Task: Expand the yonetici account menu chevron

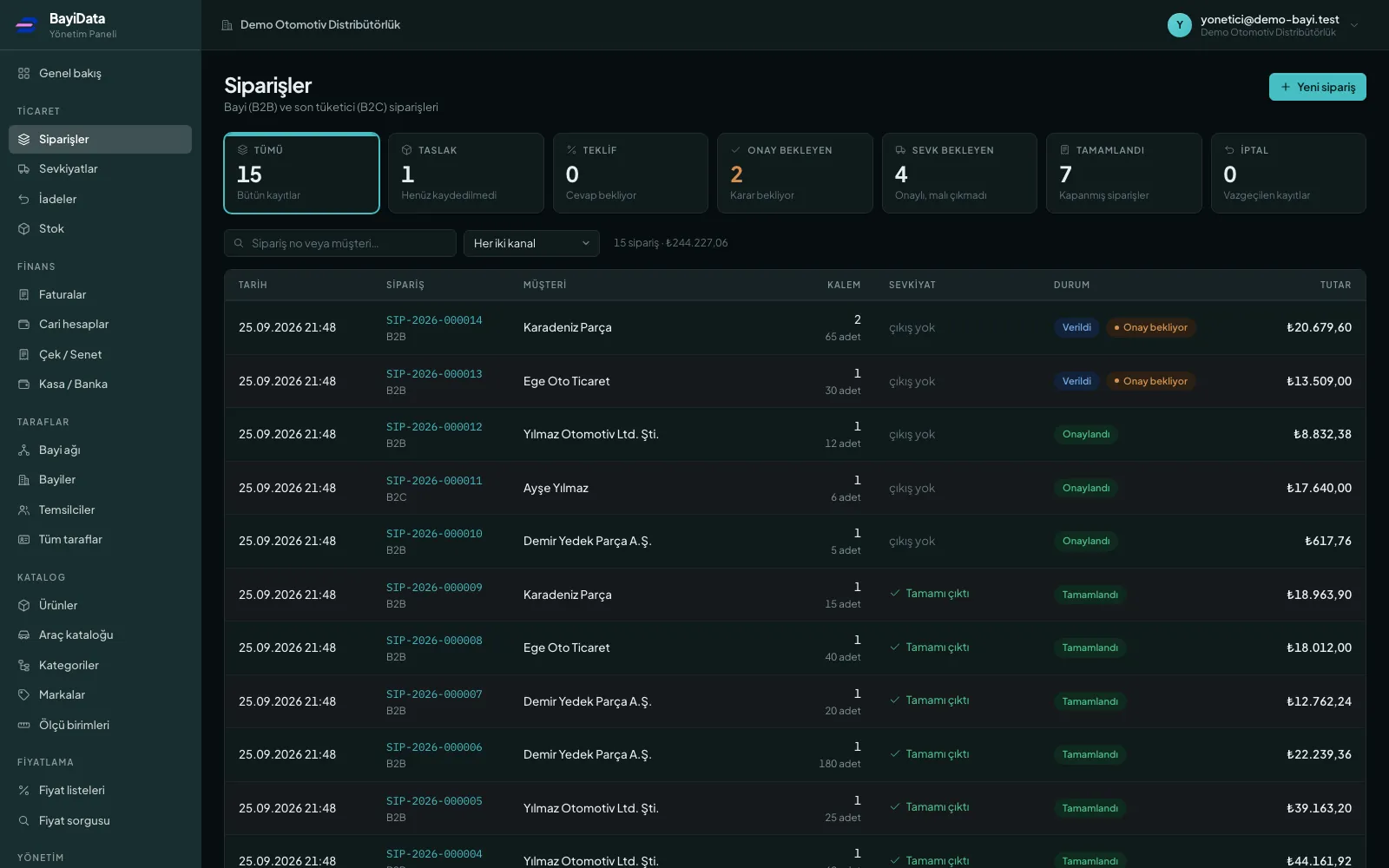Action: [x=1354, y=25]
